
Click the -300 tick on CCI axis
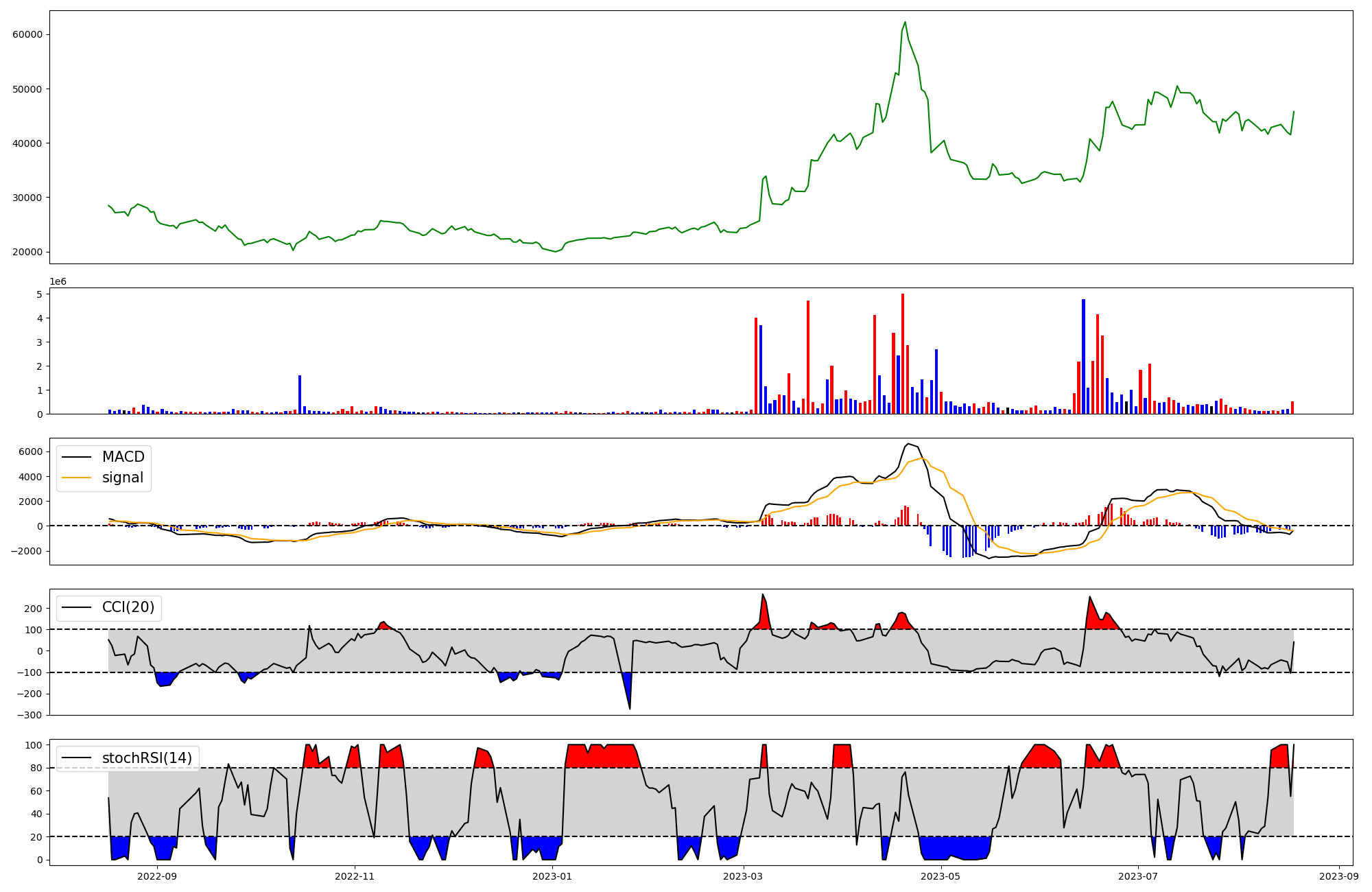pos(31,715)
